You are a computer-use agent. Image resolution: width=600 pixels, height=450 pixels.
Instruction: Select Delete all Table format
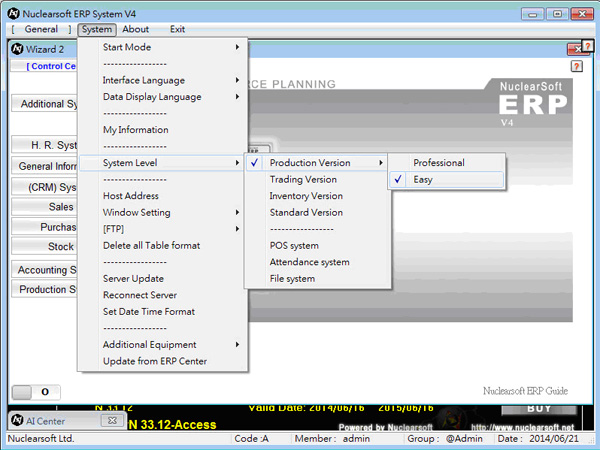(x=162, y=245)
